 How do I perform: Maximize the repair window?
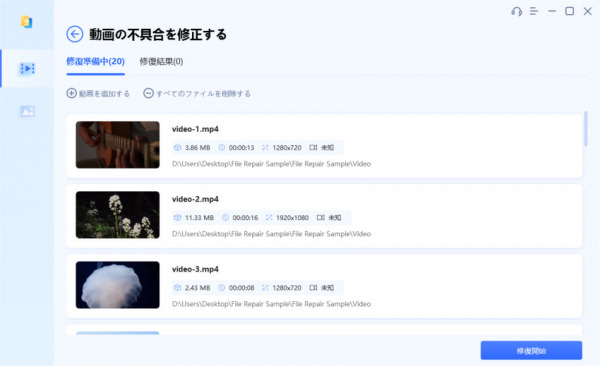pyautogui.click(x=569, y=11)
